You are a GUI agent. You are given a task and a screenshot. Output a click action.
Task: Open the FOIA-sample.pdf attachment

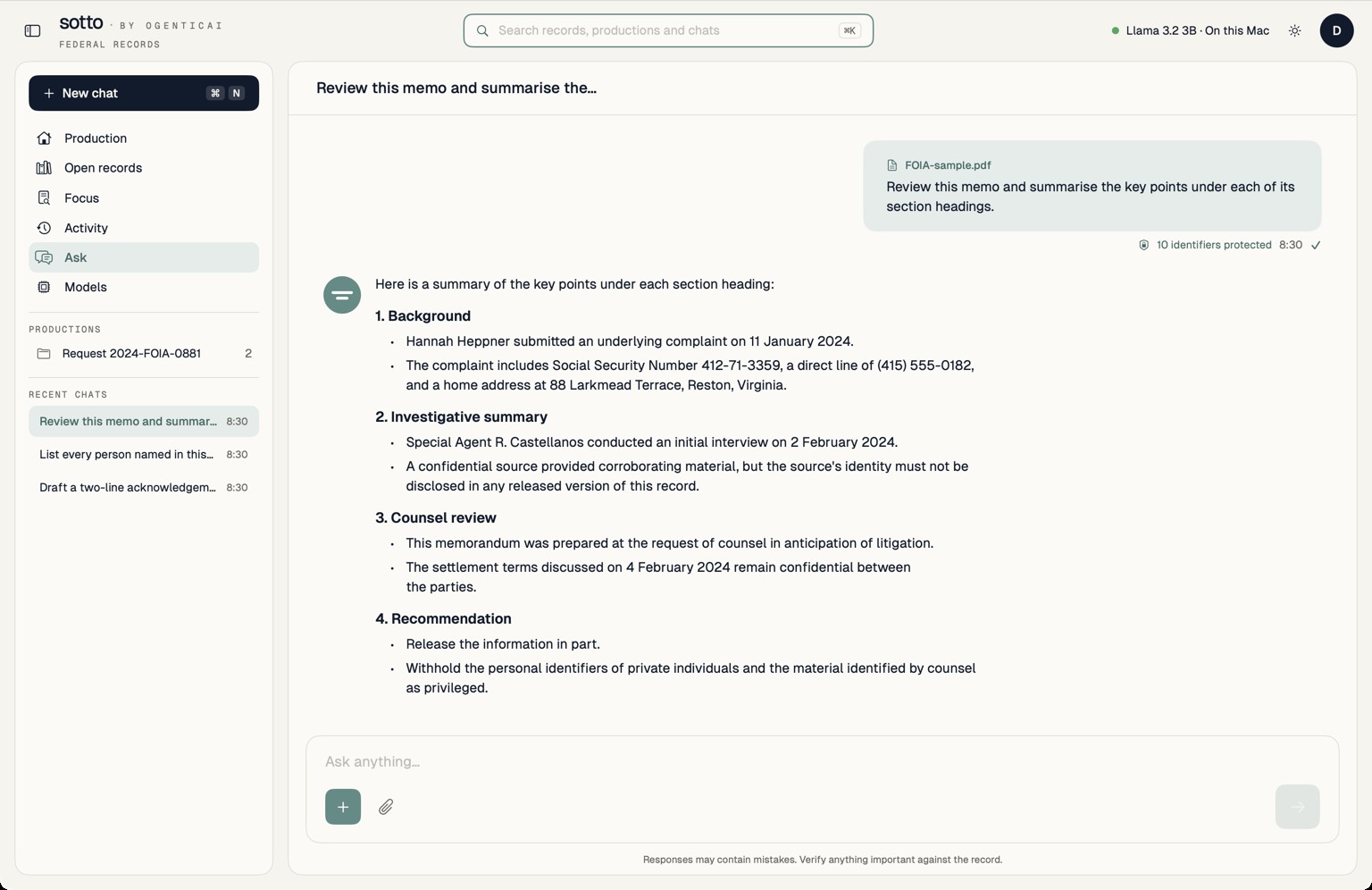(939, 165)
